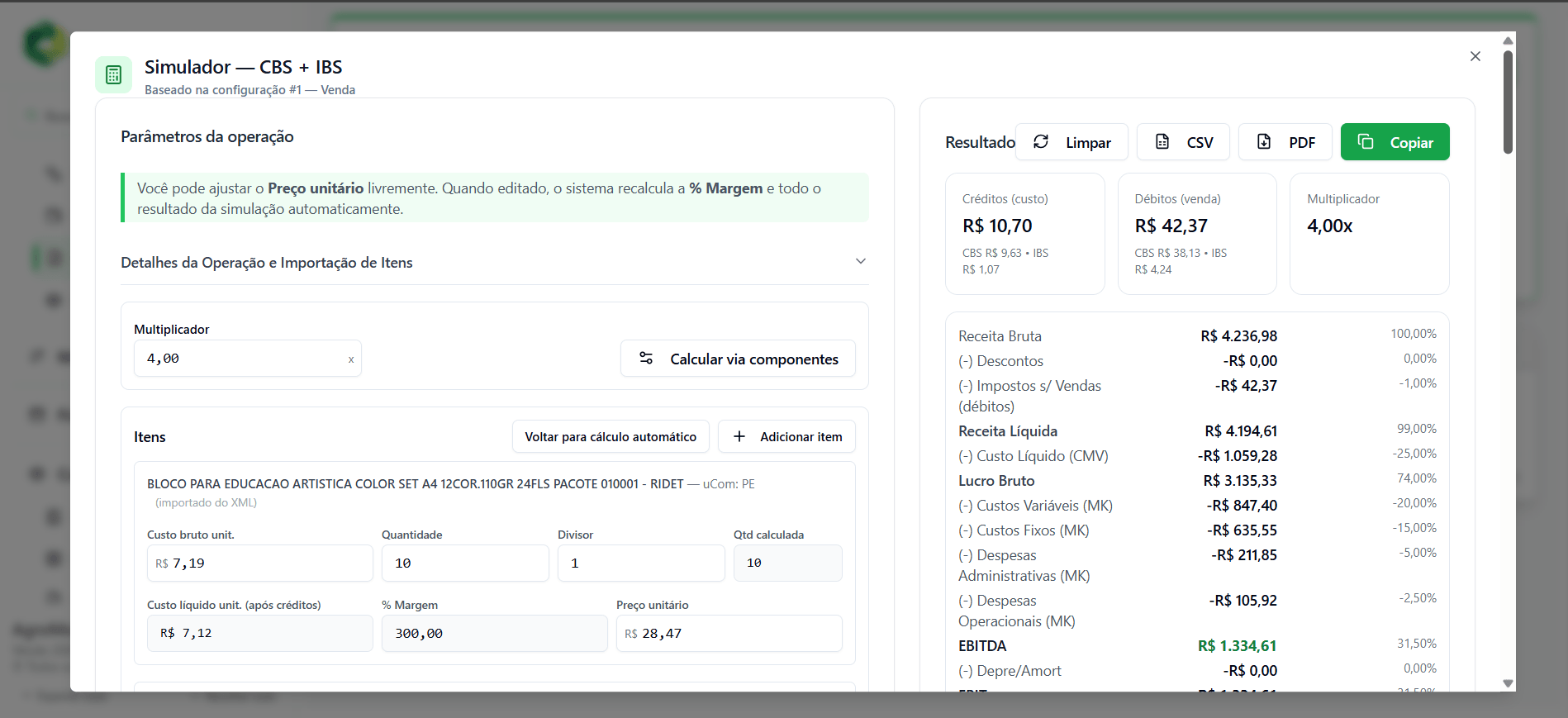Click the scrollbar down arrow
Screen dimensions: 1568x718
click(x=1508, y=683)
